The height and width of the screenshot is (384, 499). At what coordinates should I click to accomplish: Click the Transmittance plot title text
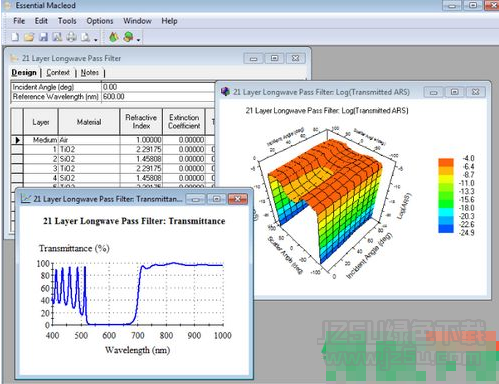click(x=134, y=221)
